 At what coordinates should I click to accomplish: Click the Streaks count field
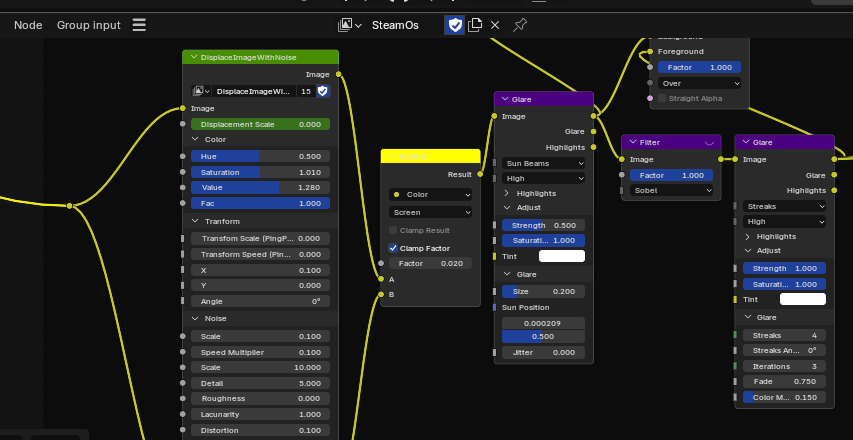click(x=784, y=336)
